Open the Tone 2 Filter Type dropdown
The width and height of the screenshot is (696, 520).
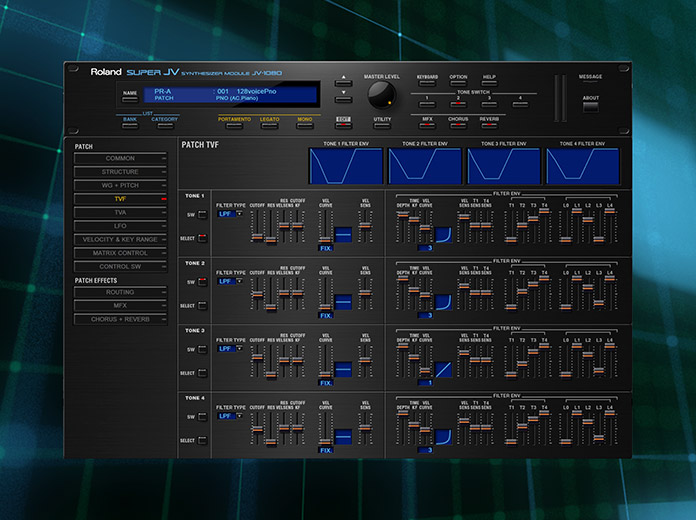[231, 281]
